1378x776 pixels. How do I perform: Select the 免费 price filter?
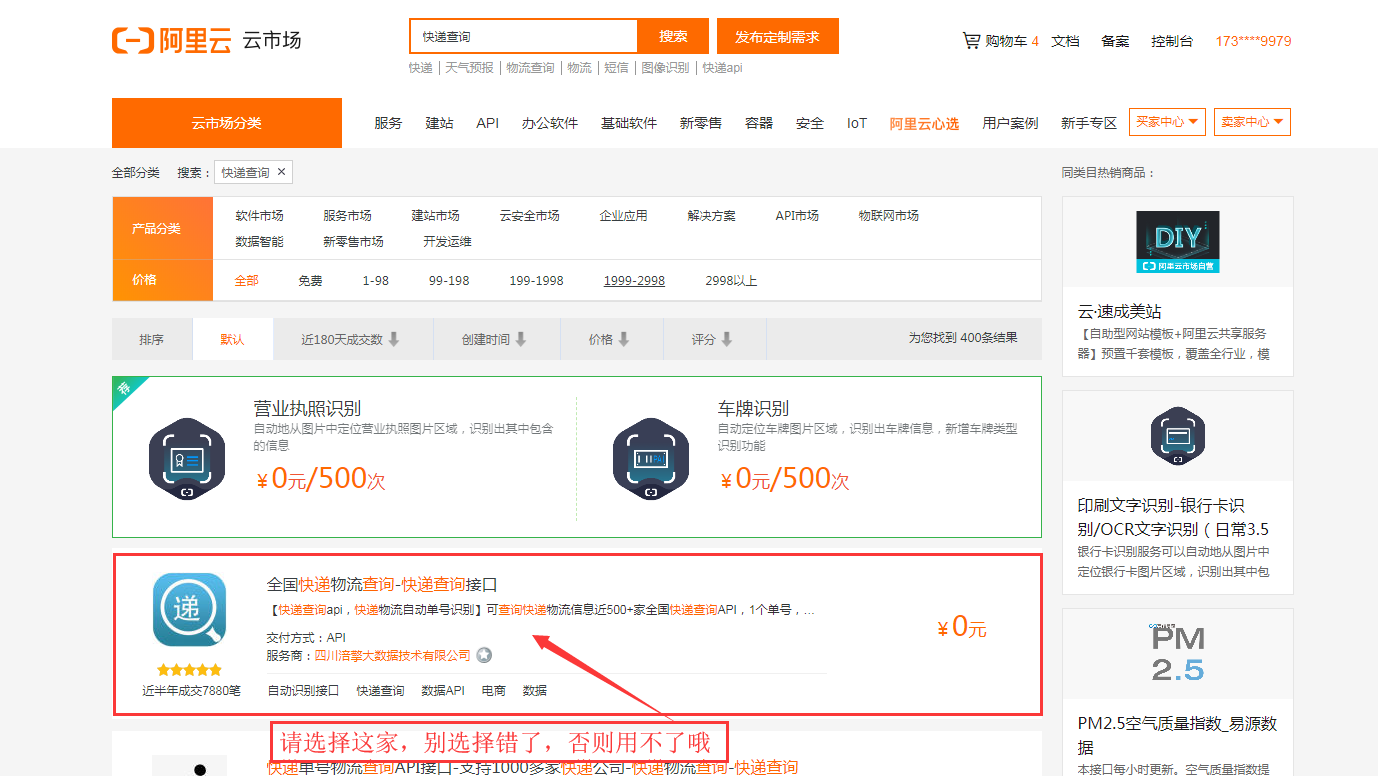pyautogui.click(x=310, y=280)
